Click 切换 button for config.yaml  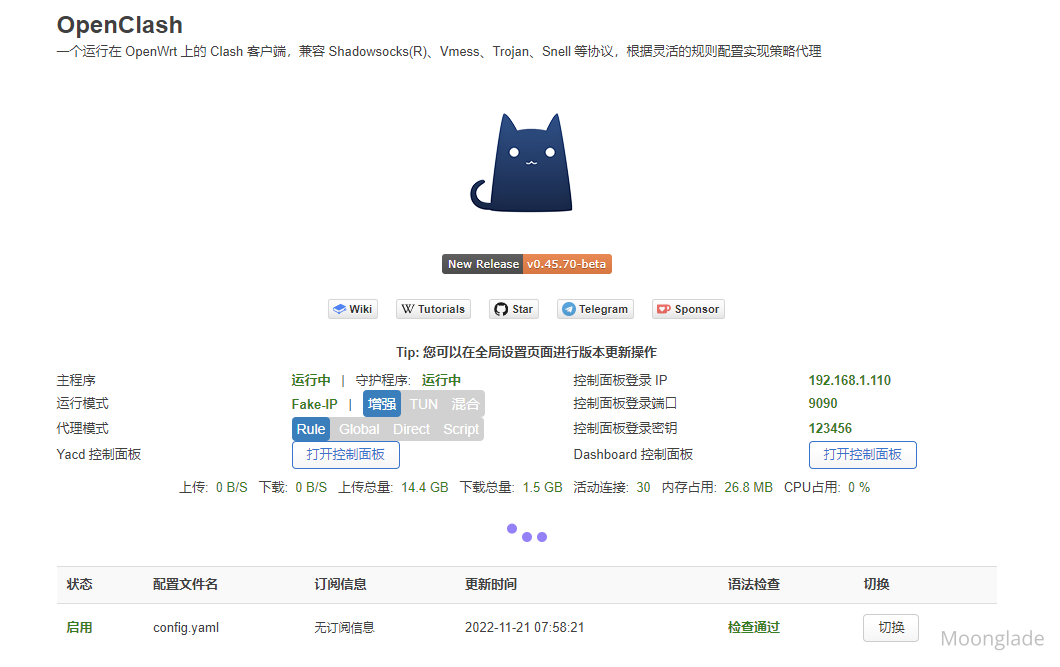pos(890,628)
